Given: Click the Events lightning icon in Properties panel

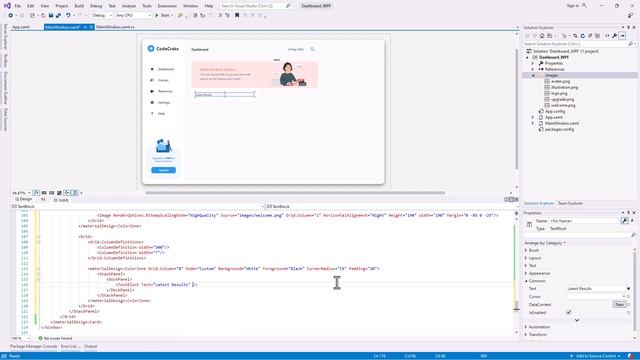Looking at the screenshot, I should (x=632, y=221).
